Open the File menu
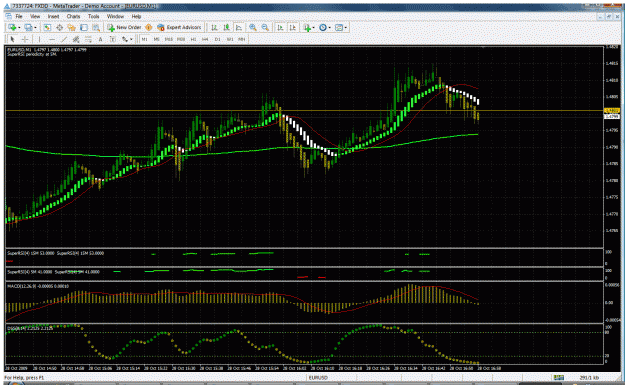 (x=19, y=16)
